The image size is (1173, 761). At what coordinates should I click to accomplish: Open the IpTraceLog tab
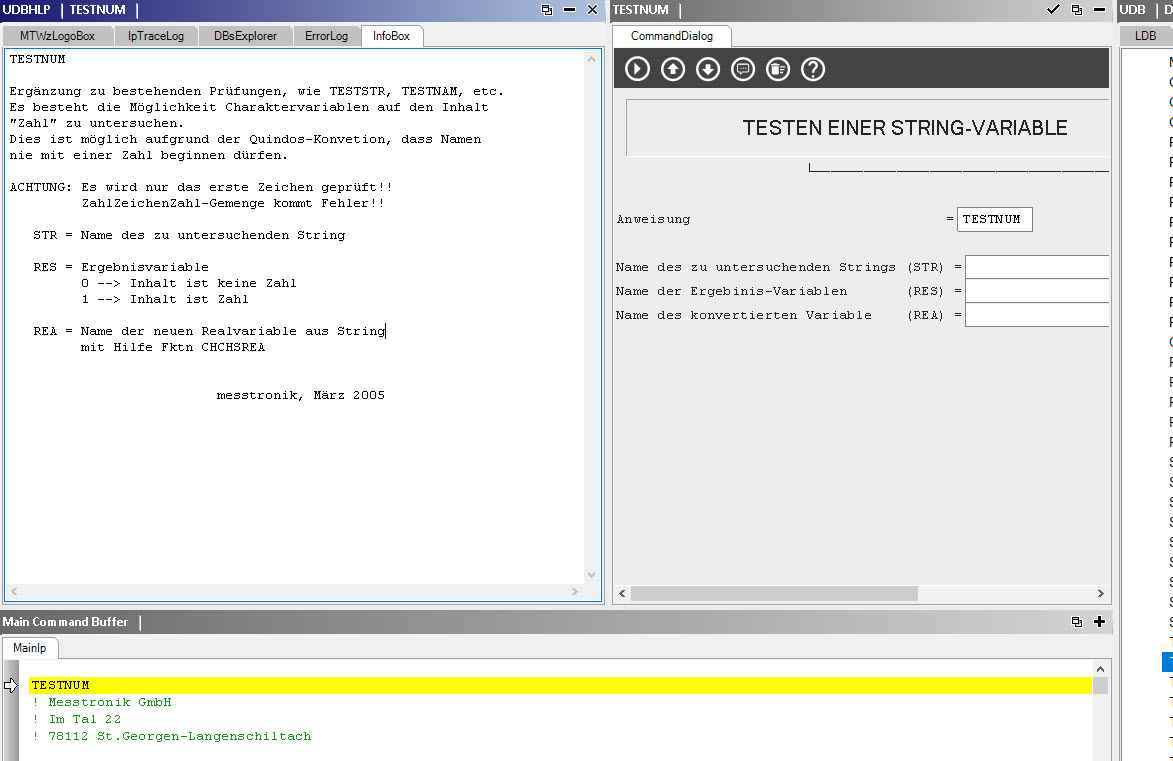[x=156, y=36]
